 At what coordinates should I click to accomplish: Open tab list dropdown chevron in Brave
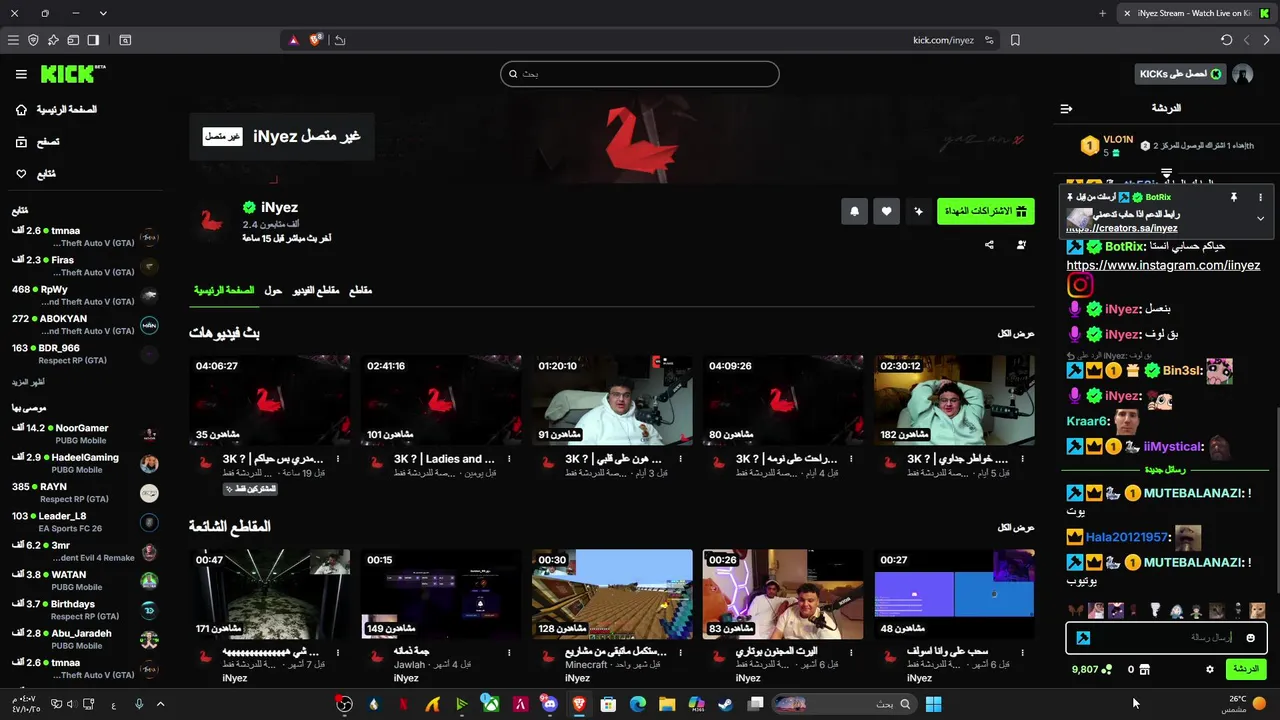point(103,13)
